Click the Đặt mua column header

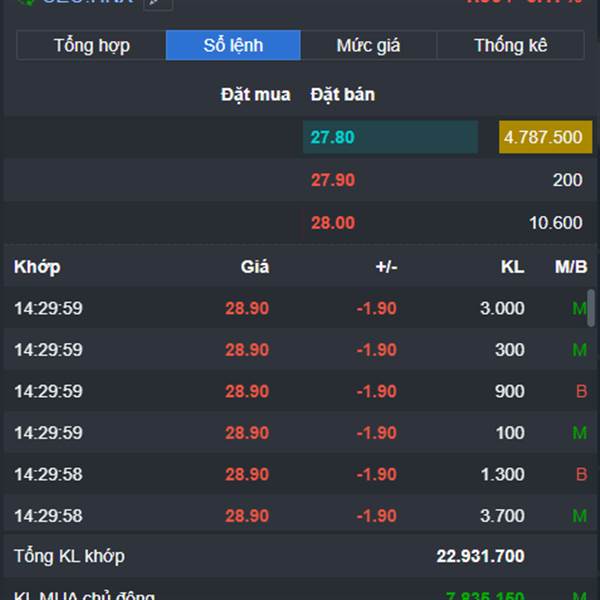(x=256, y=95)
